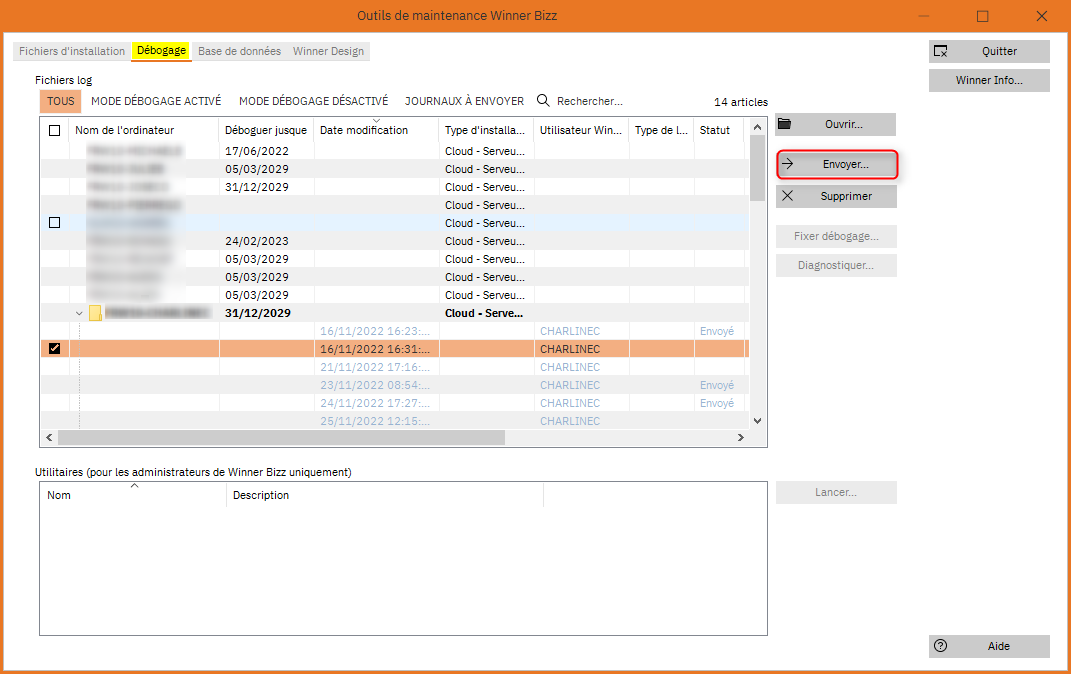Sort by Nom de l'ordinateur column
Screen dimensions: 1071x674
tap(143, 130)
